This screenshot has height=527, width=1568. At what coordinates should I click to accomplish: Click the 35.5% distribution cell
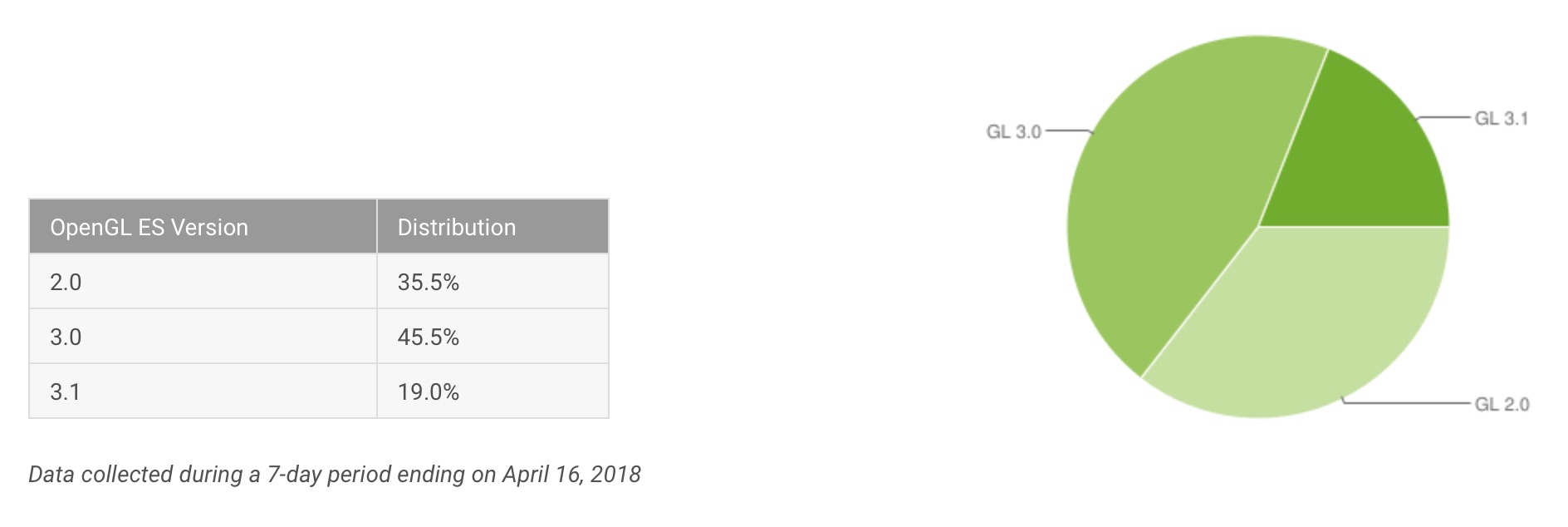[492, 282]
